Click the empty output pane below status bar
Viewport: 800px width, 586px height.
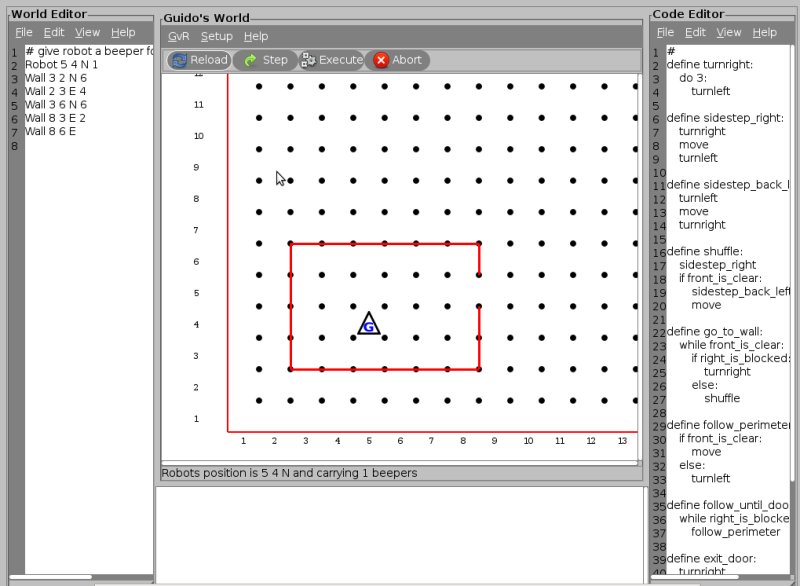pos(398,530)
